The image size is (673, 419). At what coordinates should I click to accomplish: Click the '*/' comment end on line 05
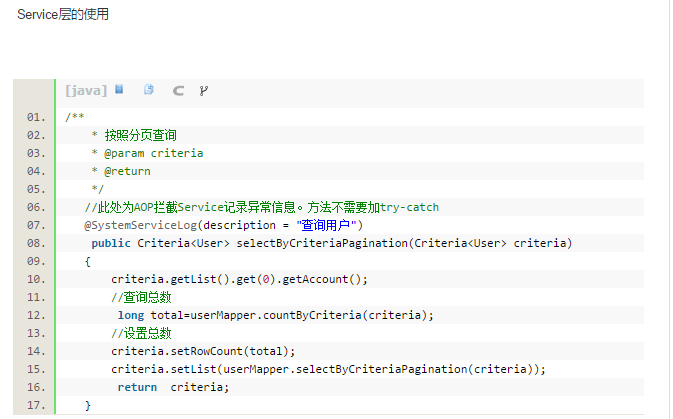coord(97,189)
